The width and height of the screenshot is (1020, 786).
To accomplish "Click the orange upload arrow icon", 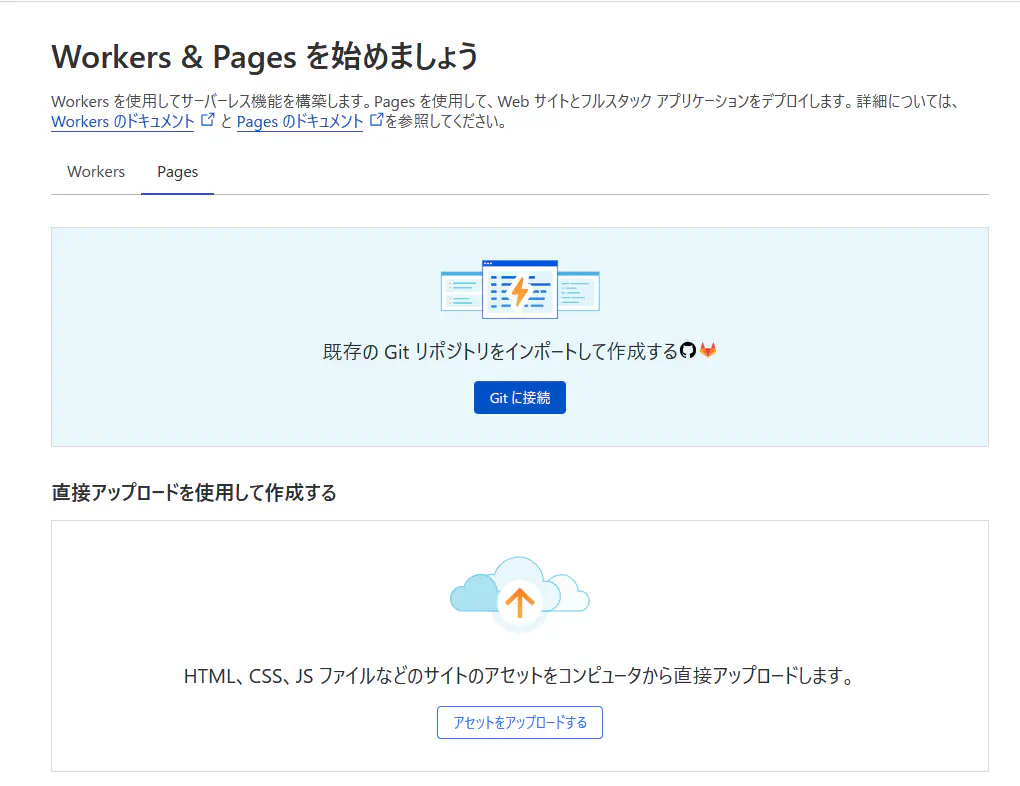I will click(x=519, y=601).
